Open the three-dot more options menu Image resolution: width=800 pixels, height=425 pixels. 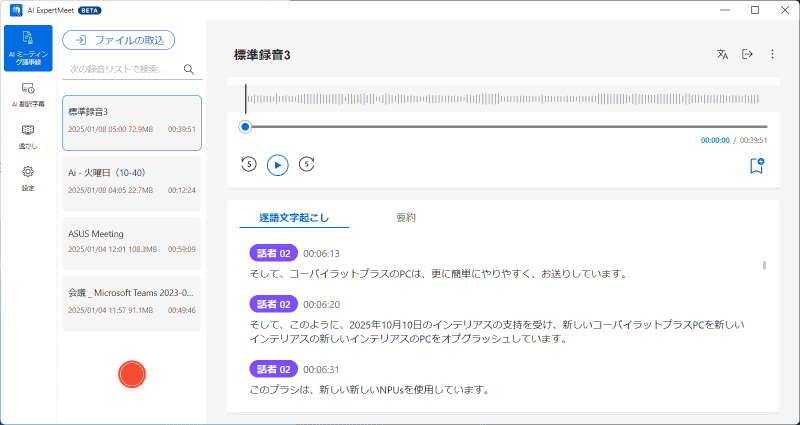[x=772, y=54]
